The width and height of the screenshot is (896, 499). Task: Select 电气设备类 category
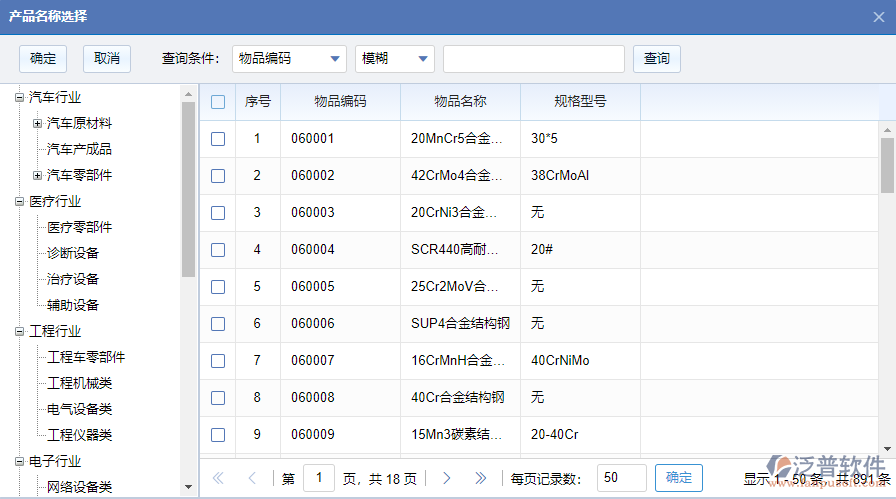coord(79,409)
